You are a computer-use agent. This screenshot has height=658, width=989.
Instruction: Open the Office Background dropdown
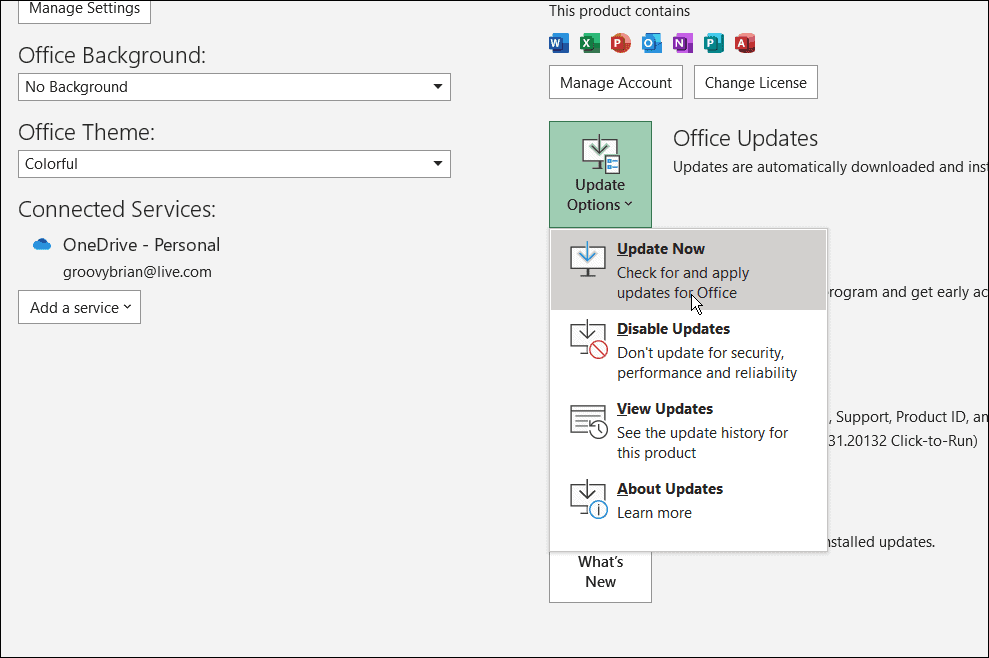click(234, 87)
